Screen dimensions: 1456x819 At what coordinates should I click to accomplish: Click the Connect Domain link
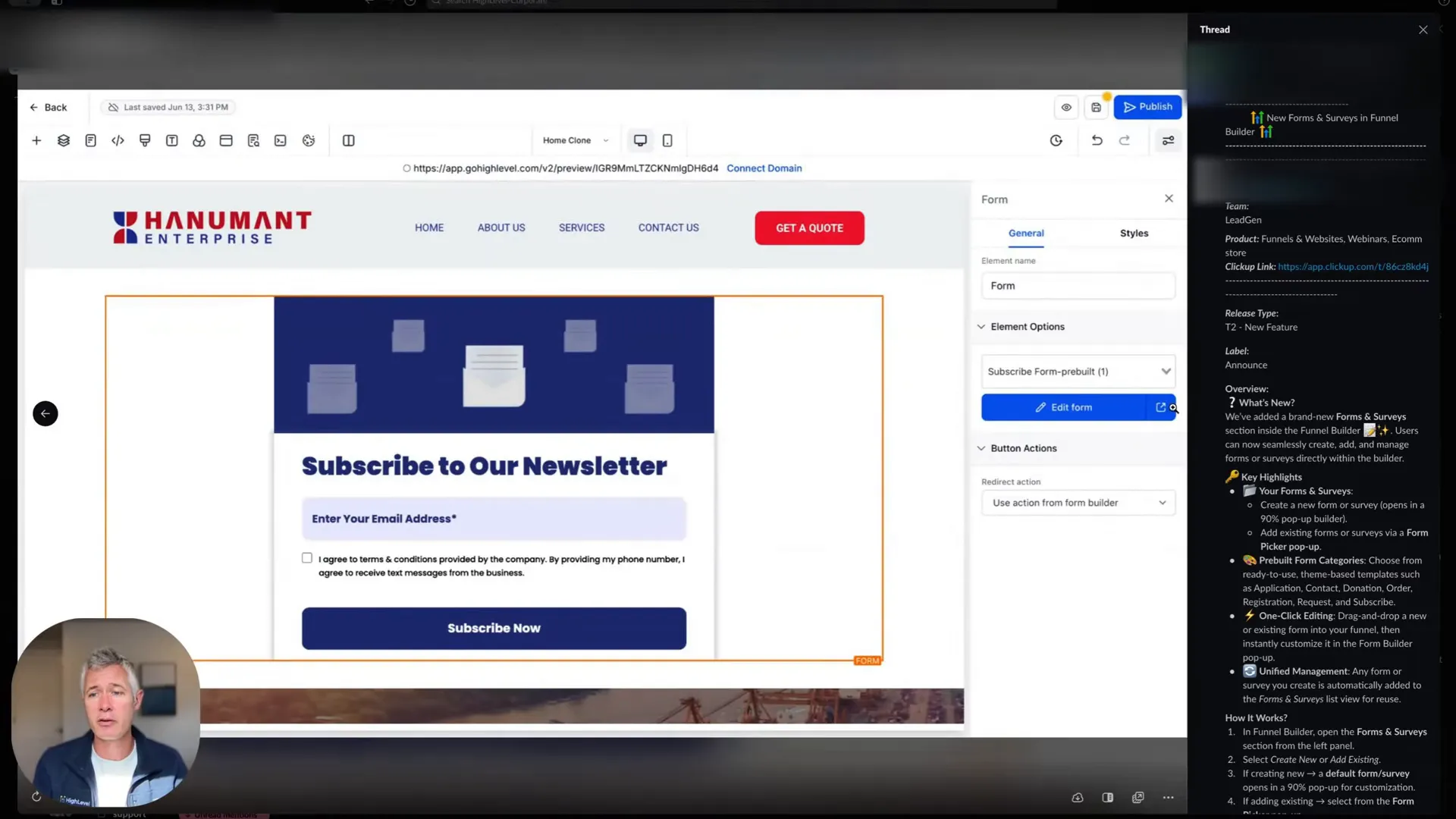(x=764, y=168)
